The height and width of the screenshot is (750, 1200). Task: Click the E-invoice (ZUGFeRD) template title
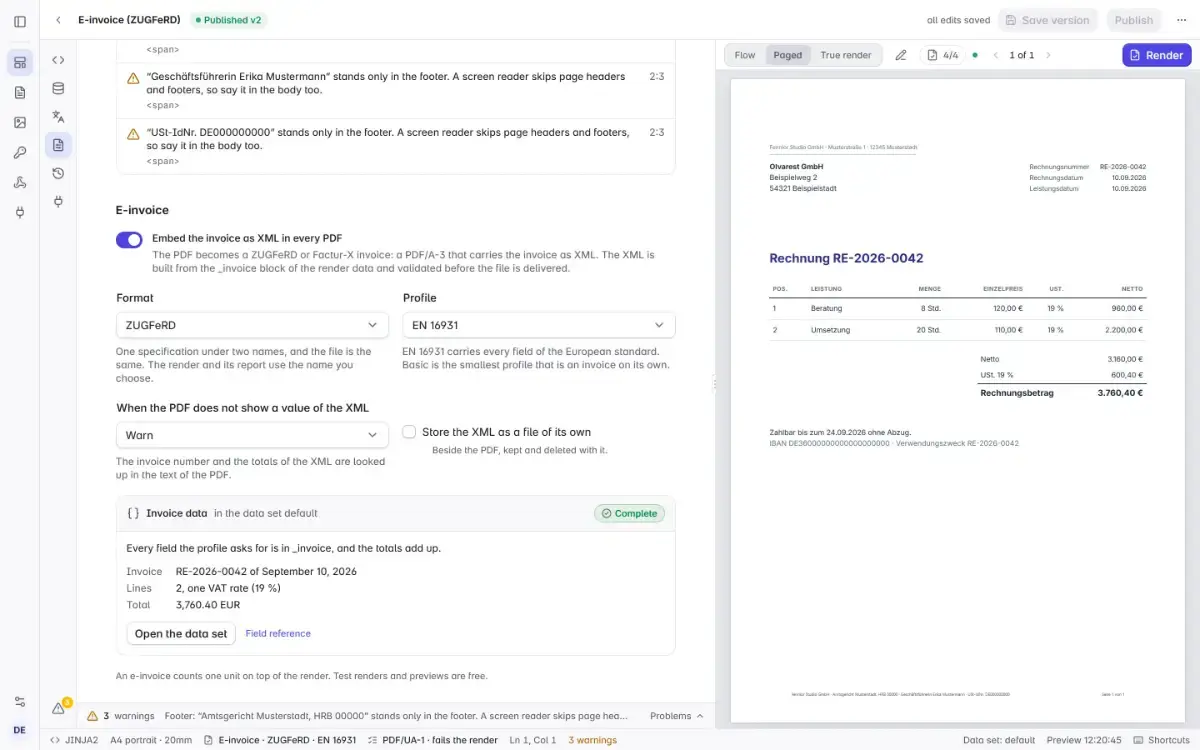(129, 20)
